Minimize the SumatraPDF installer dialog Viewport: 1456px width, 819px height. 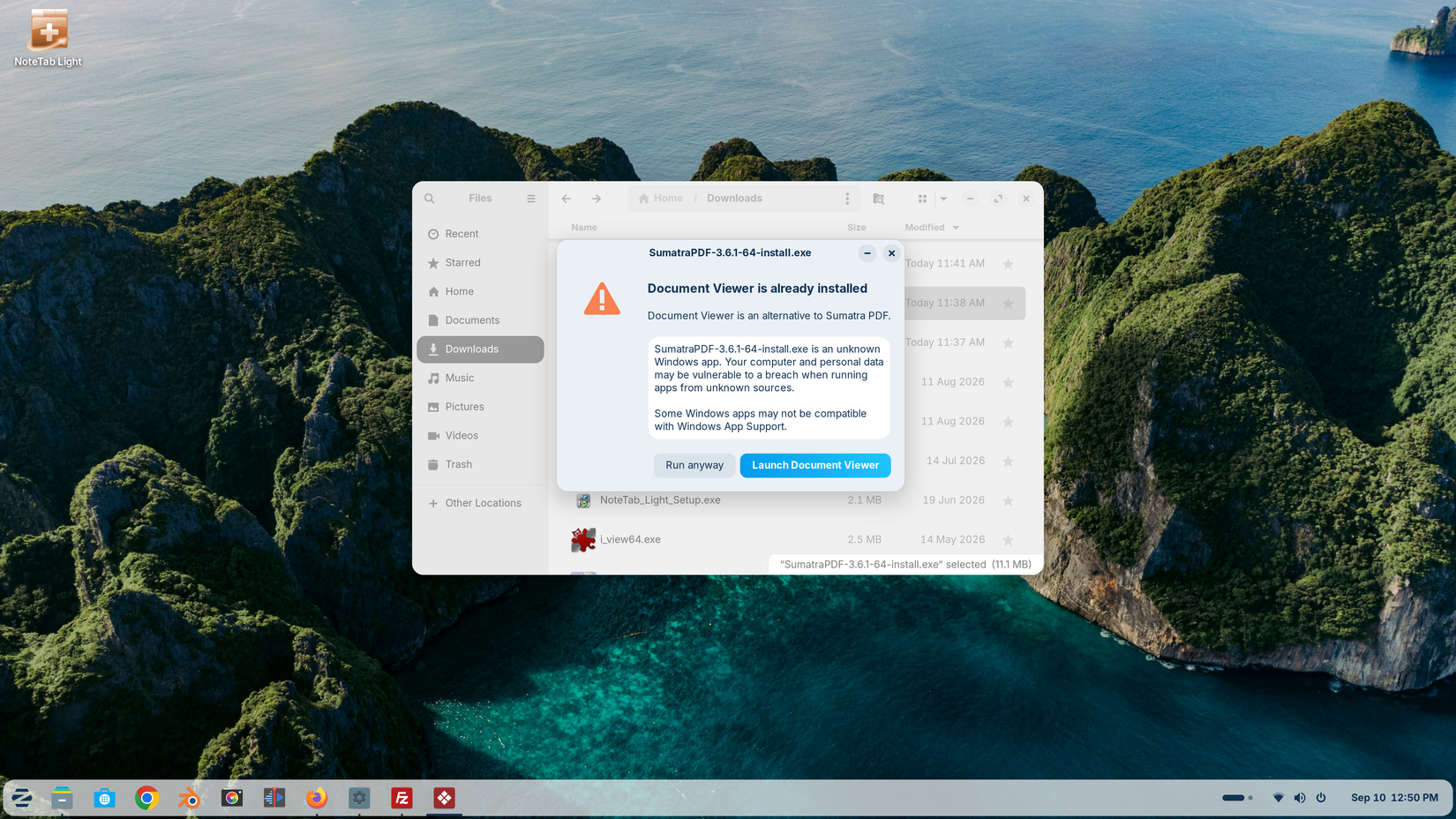click(867, 253)
